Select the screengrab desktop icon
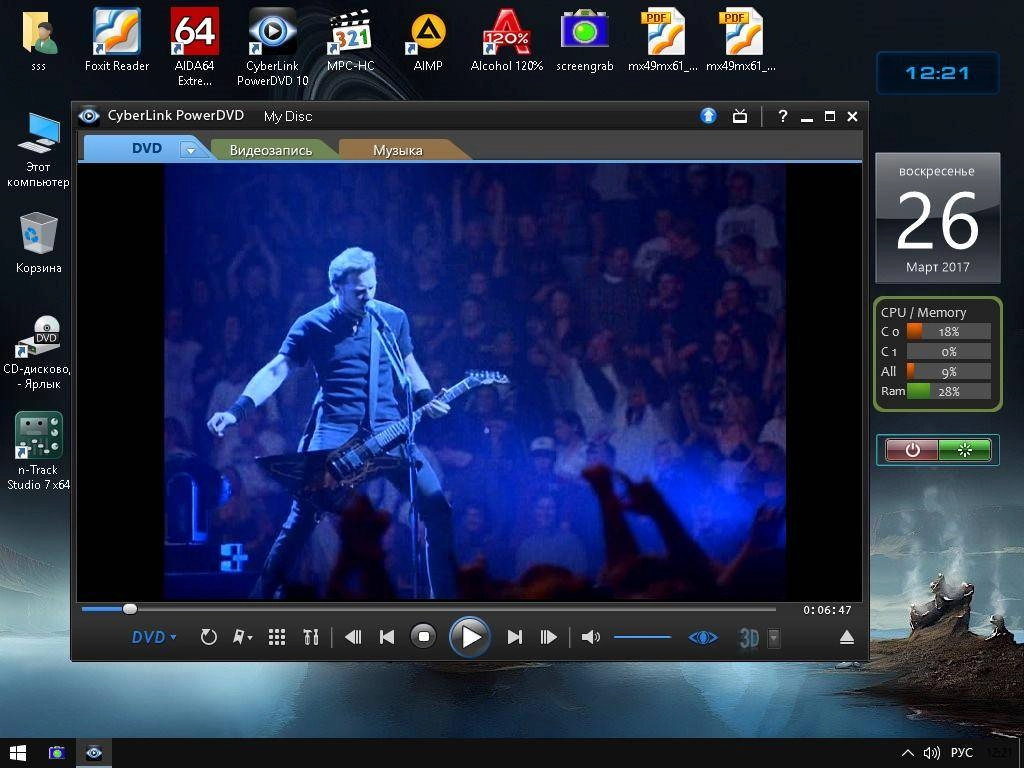 584,40
